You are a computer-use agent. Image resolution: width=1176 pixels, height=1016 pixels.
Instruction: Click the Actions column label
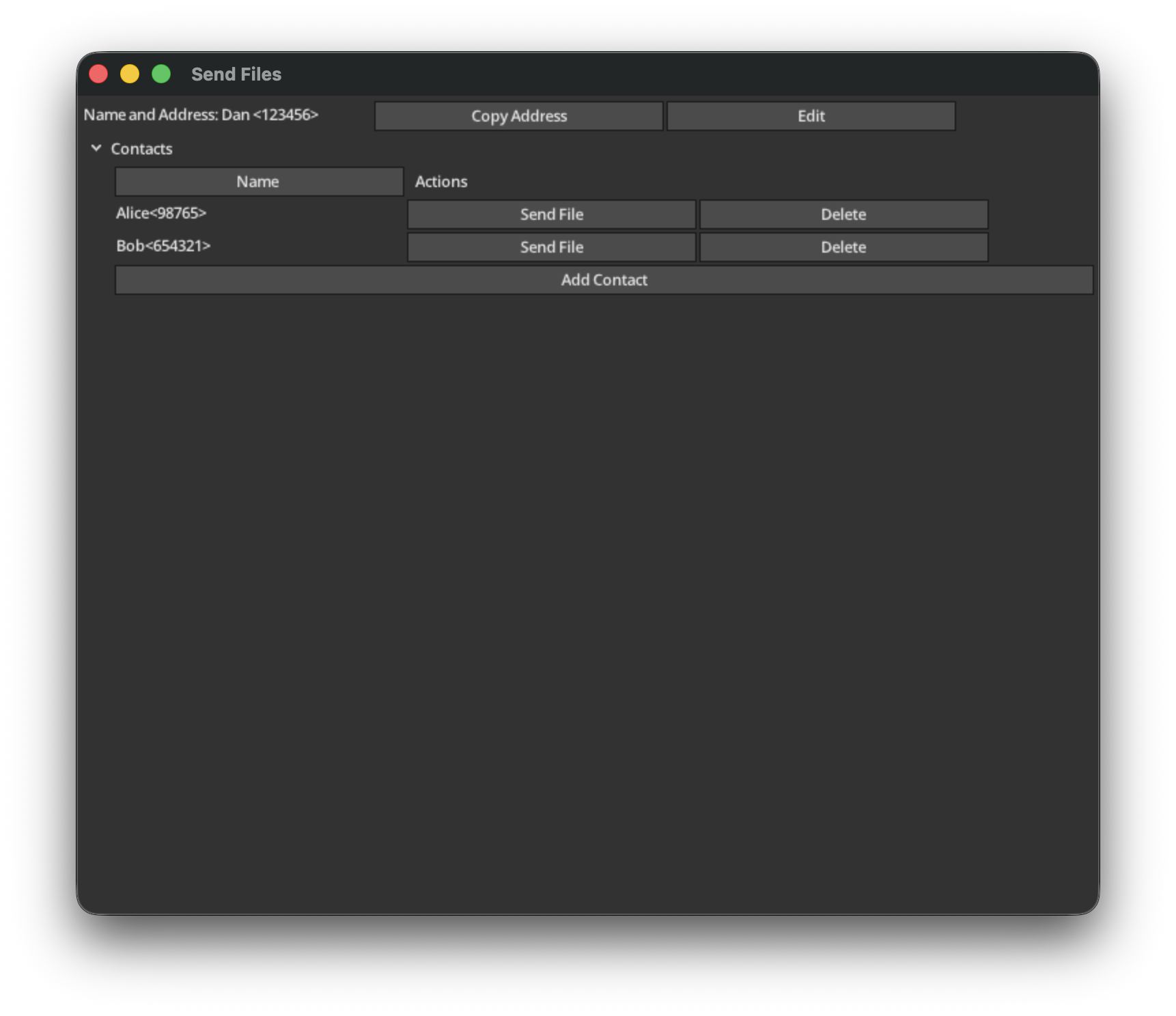(x=441, y=182)
